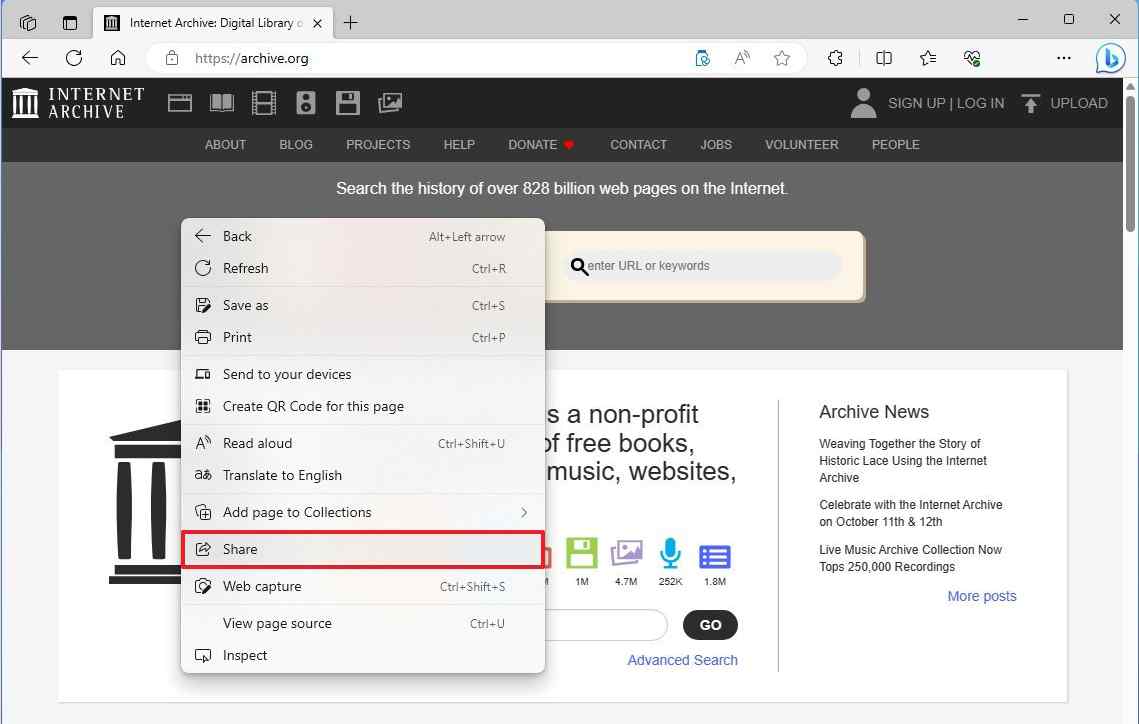1139x724 pixels.
Task: Open the Advanced Search link
Action: [682, 660]
